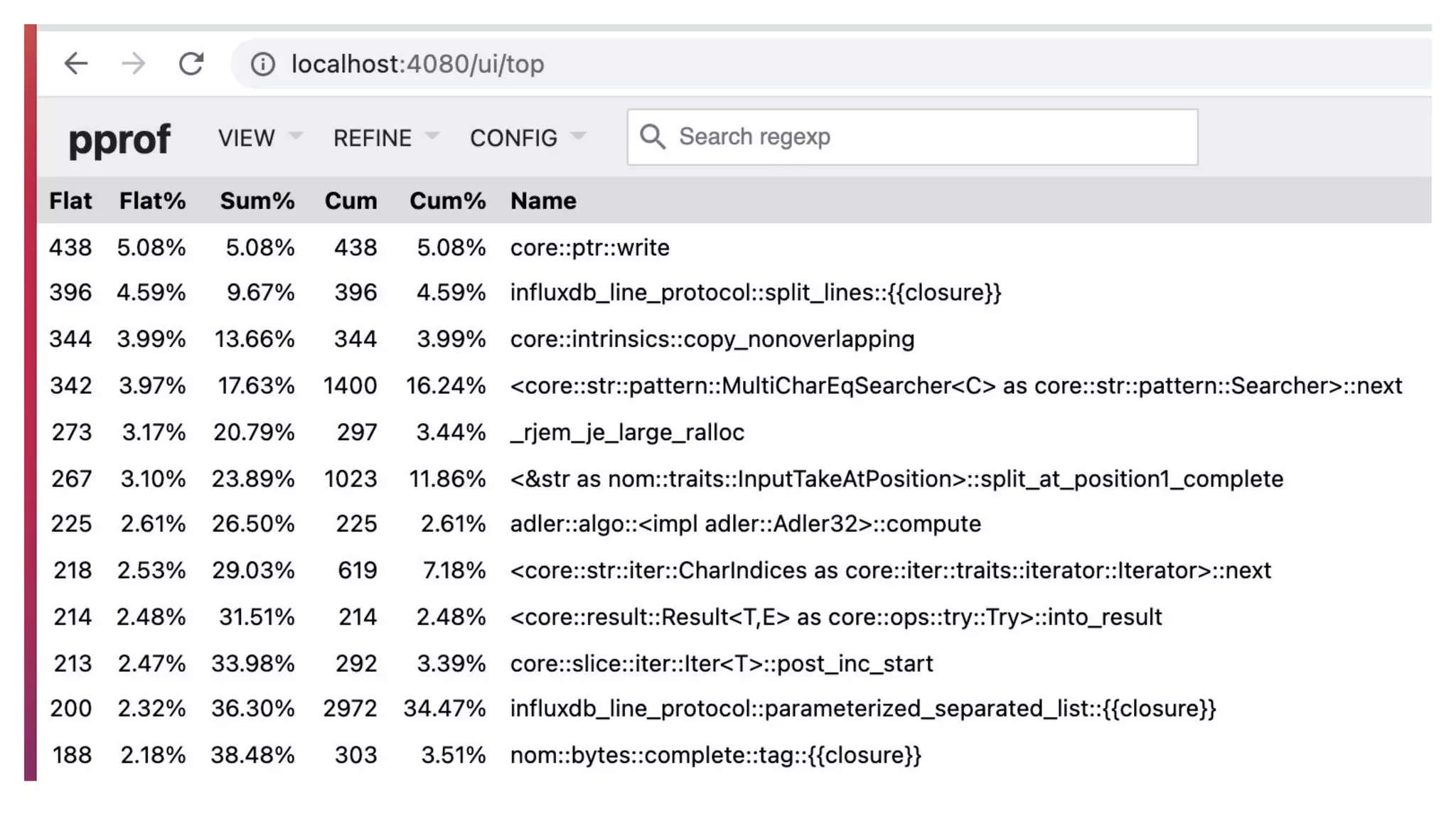This screenshot has width=1456, height=819.
Task: Select the core::ptr::write row
Action: 589,247
